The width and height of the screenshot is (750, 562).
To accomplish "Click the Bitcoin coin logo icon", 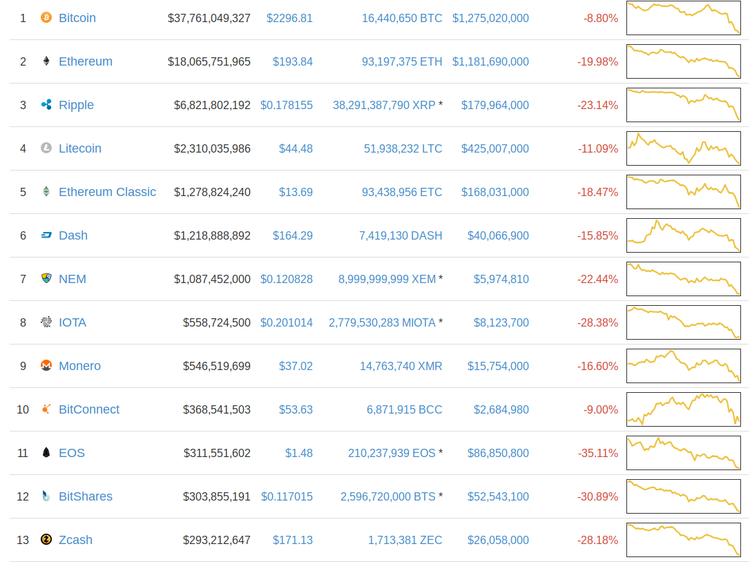I will tap(46, 18).
